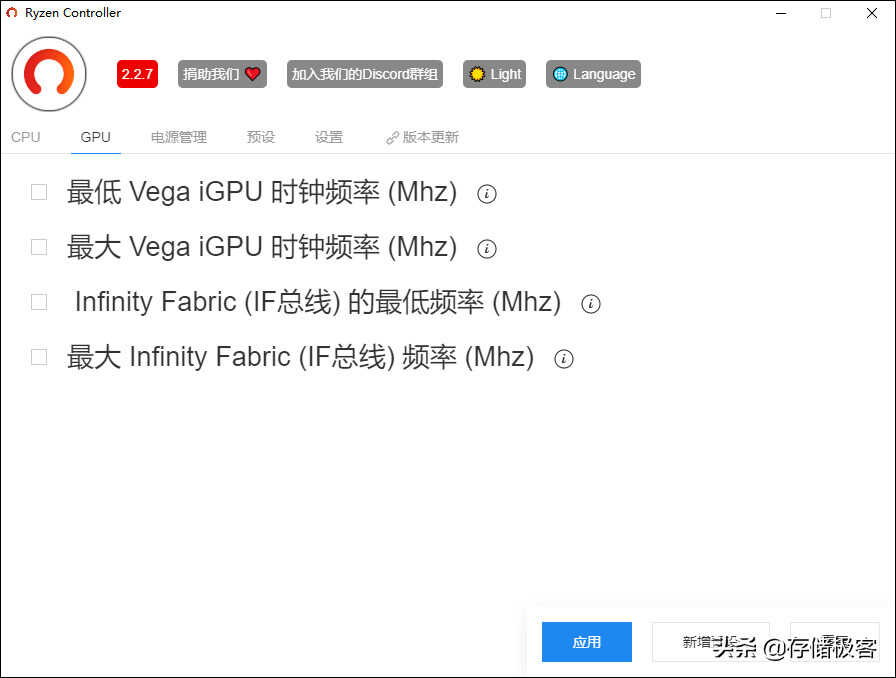Enable 最大 Vega iGPU 时钟频率 checkbox
Viewport: 896px width, 678px height.
point(39,247)
